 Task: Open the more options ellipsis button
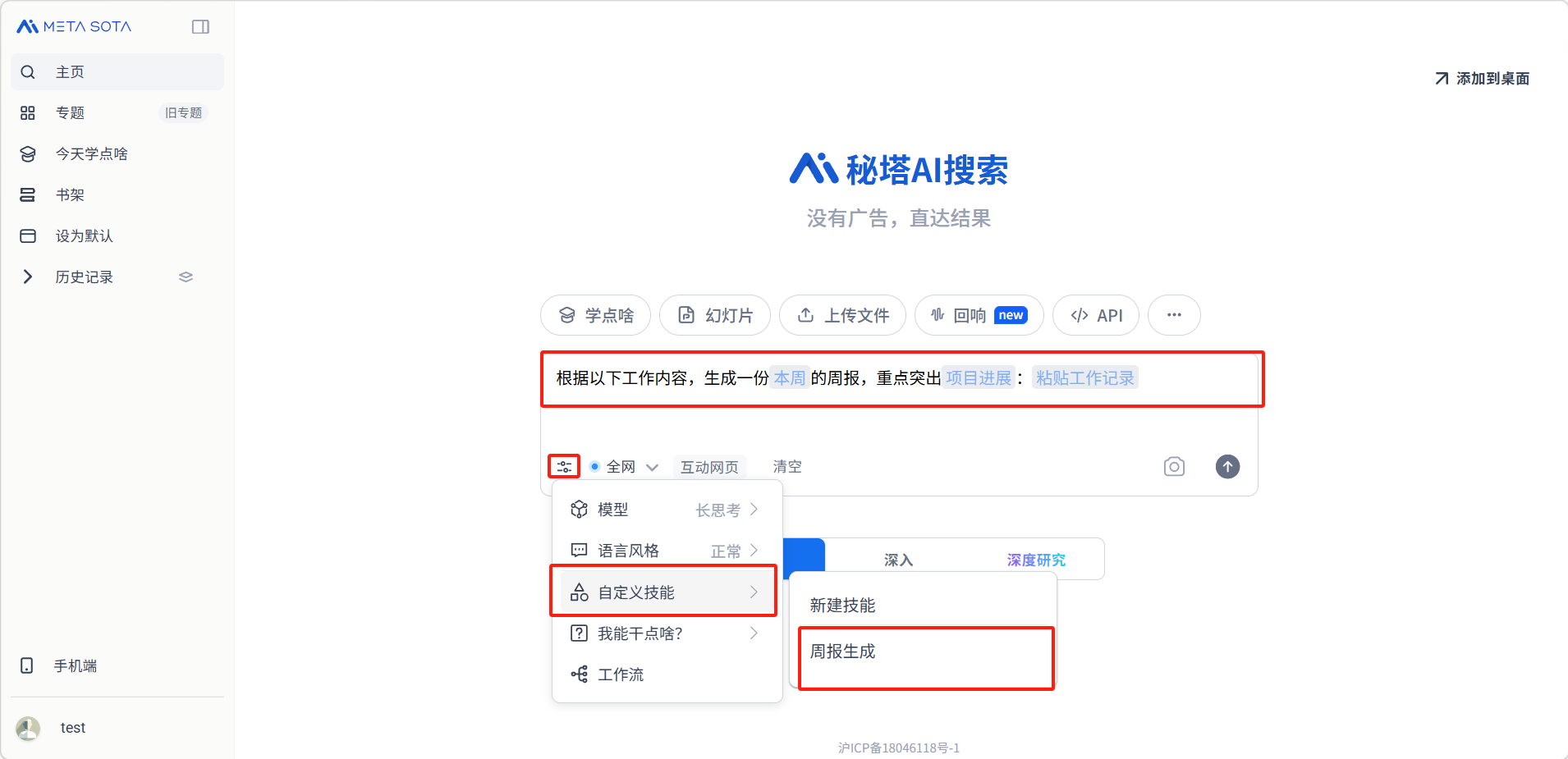tap(1174, 316)
